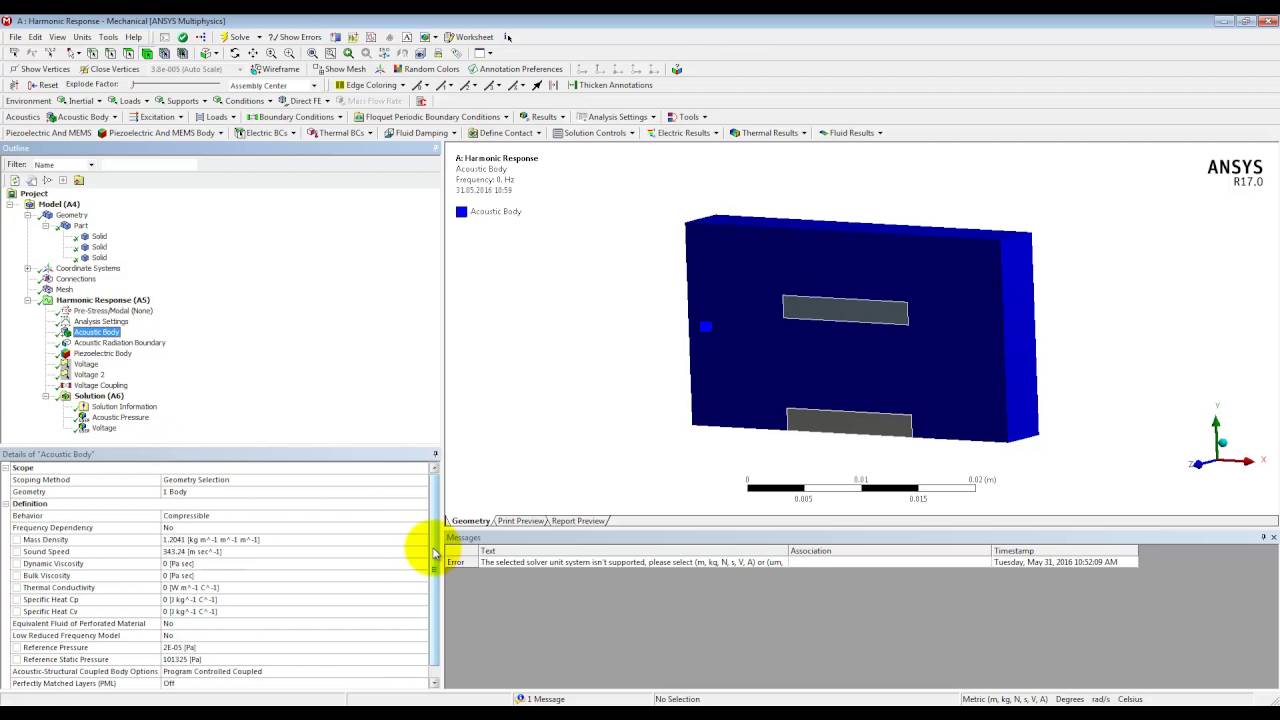Toggle Specific Heat Cp checkbox
This screenshot has height=720, width=1280.
(16, 600)
